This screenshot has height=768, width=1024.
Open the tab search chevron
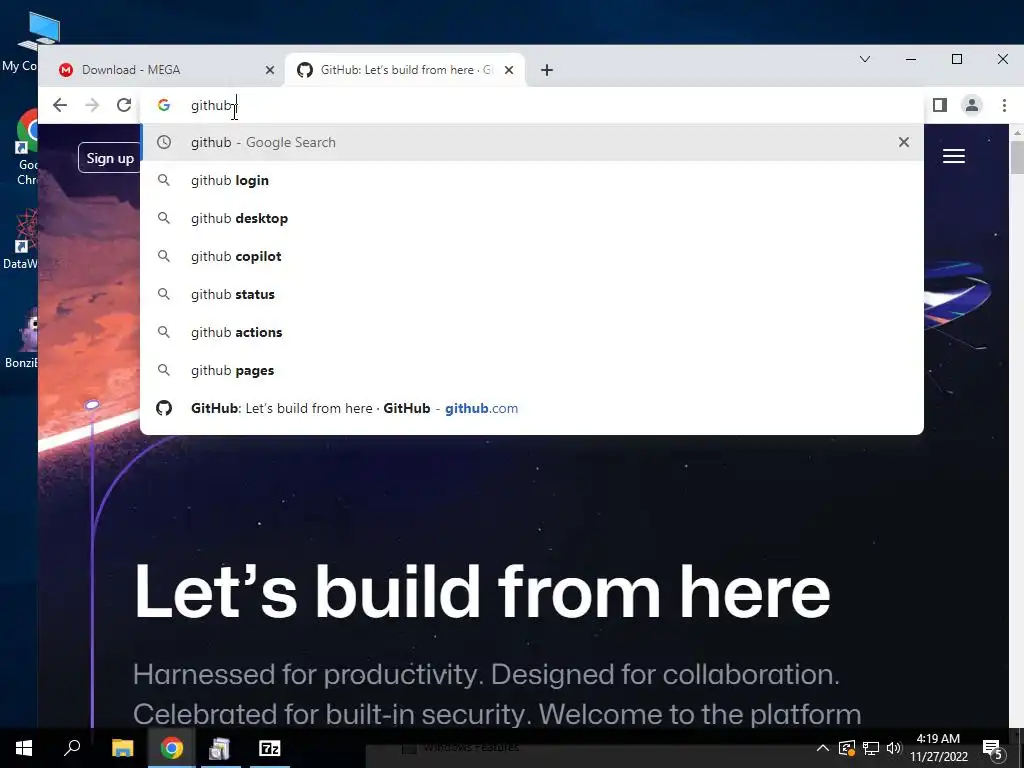point(865,59)
